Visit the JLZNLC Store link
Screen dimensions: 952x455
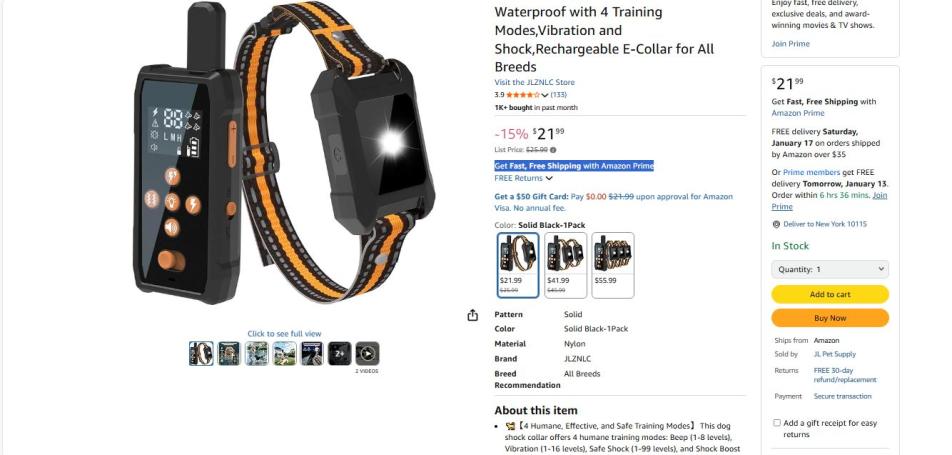534,83
